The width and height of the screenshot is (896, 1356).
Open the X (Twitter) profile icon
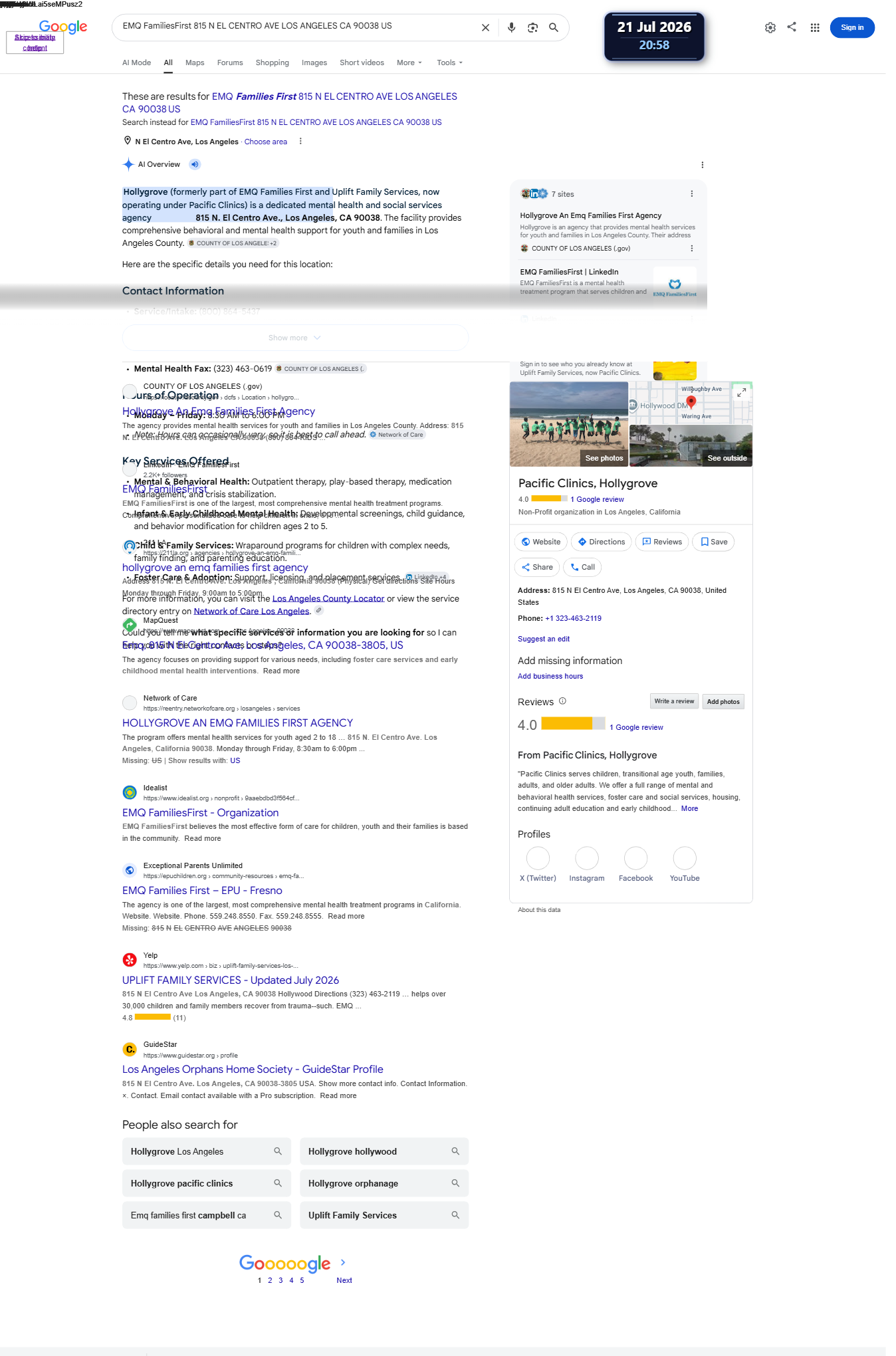[x=538, y=858]
